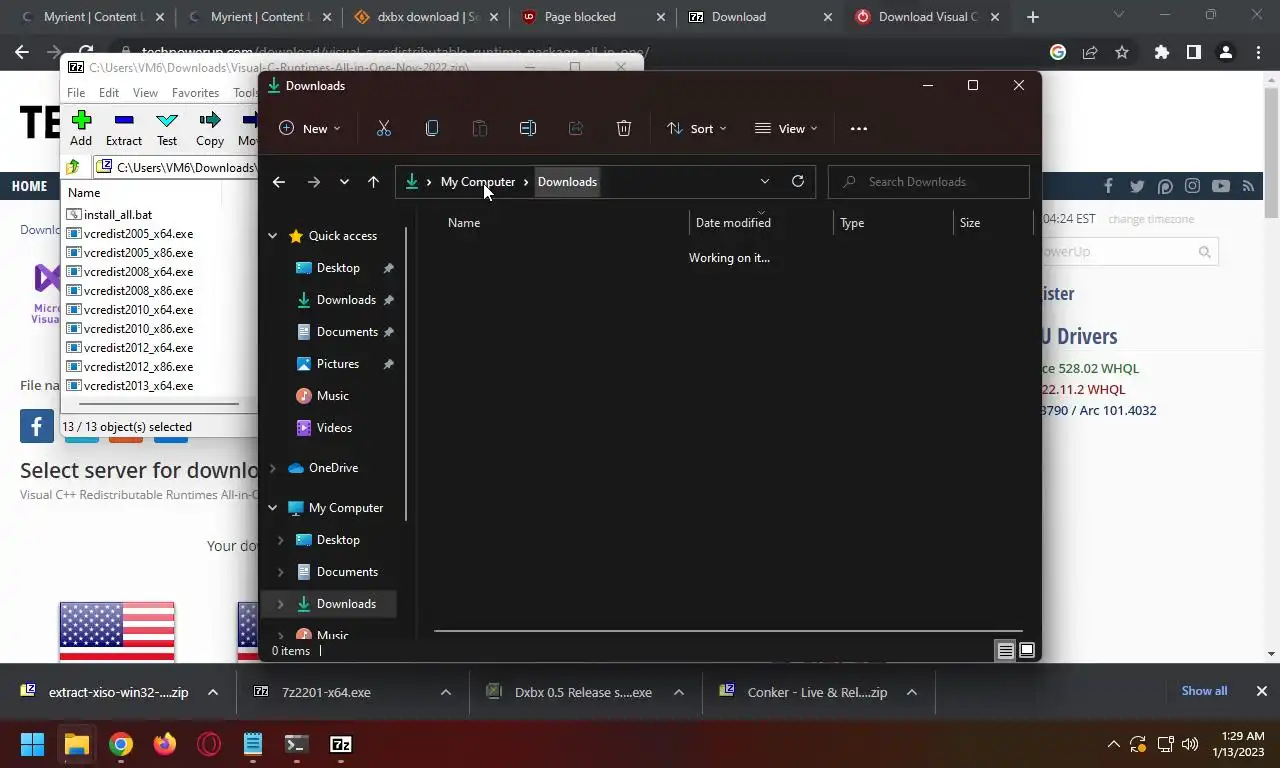
Task: Click the Test button in 7-Zip
Action: [x=167, y=128]
